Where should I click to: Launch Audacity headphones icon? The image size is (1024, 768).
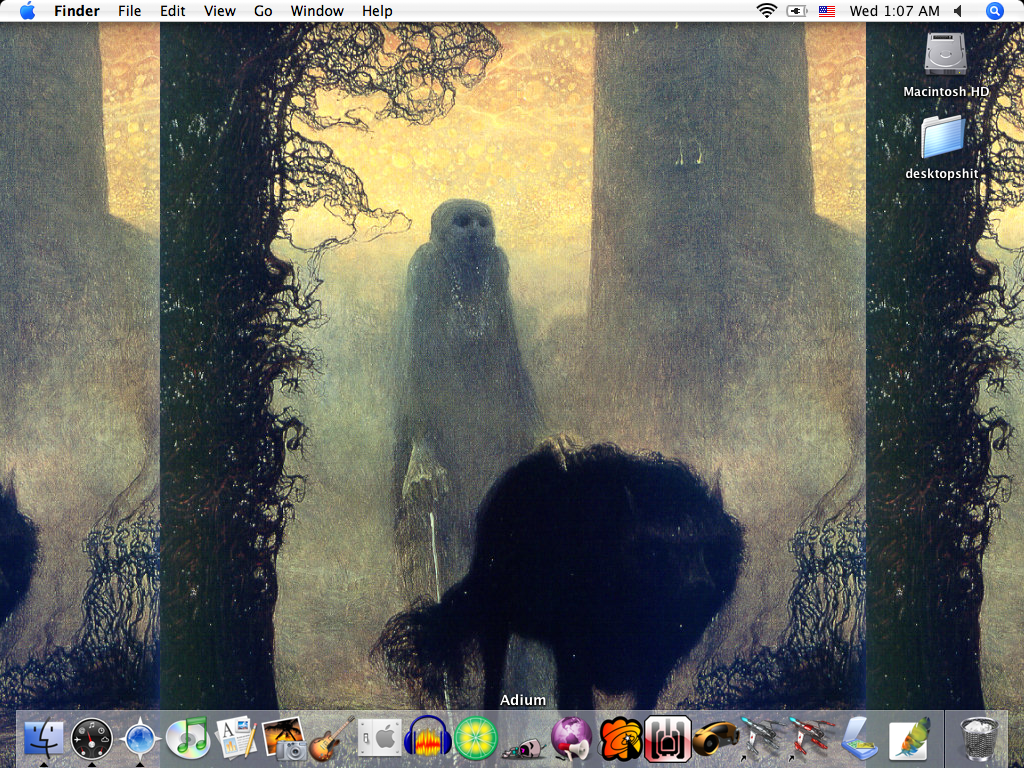click(x=427, y=739)
